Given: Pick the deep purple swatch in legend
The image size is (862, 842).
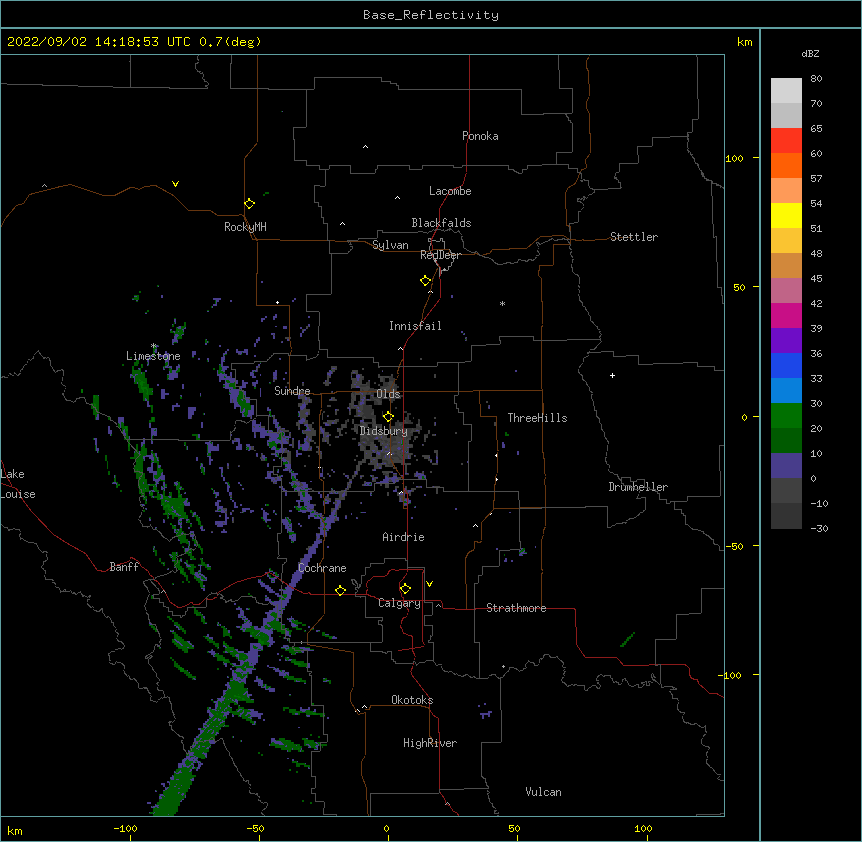Looking at the screenshot, I should (786, 341).
